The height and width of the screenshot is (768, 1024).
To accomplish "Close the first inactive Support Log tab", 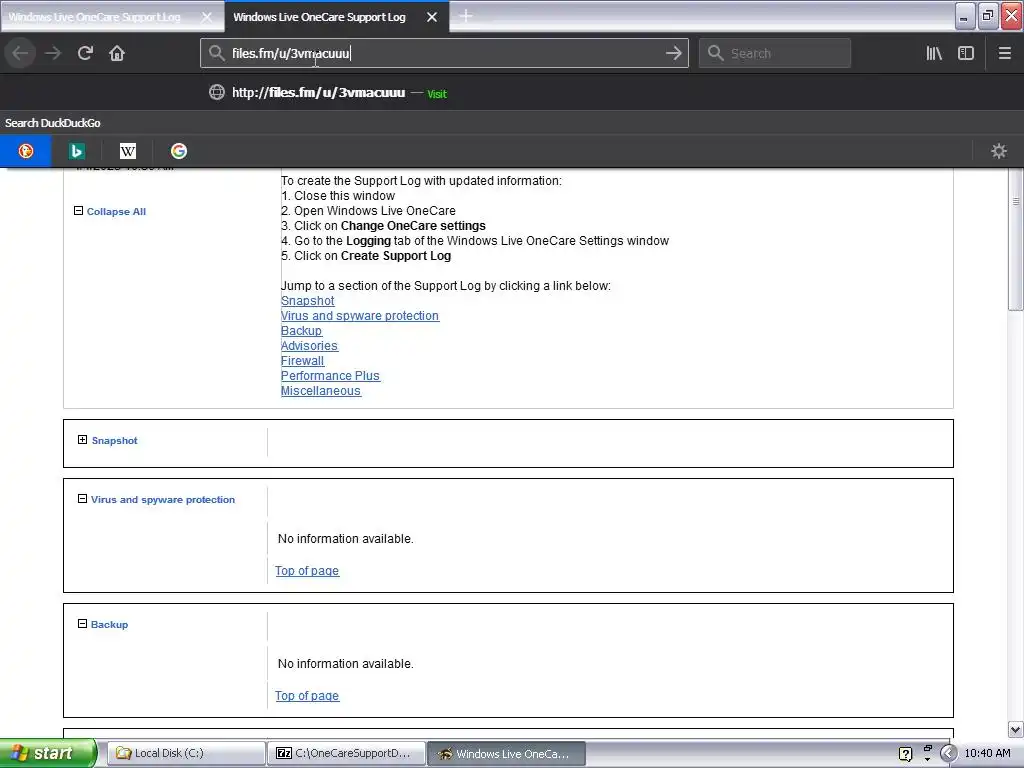I will [206, 17].
